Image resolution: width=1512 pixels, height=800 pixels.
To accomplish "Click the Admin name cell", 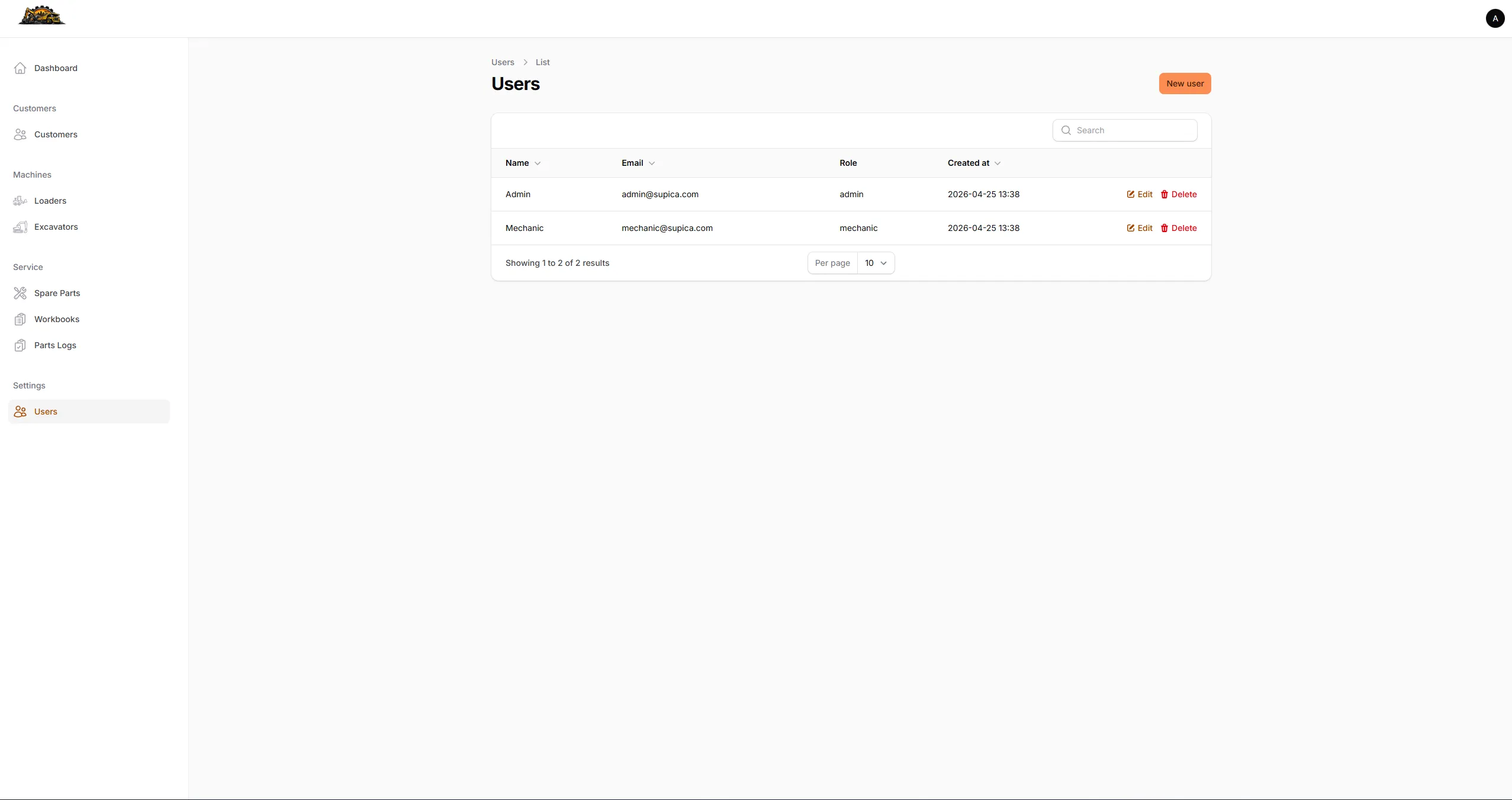I will (x=518, y=194).
